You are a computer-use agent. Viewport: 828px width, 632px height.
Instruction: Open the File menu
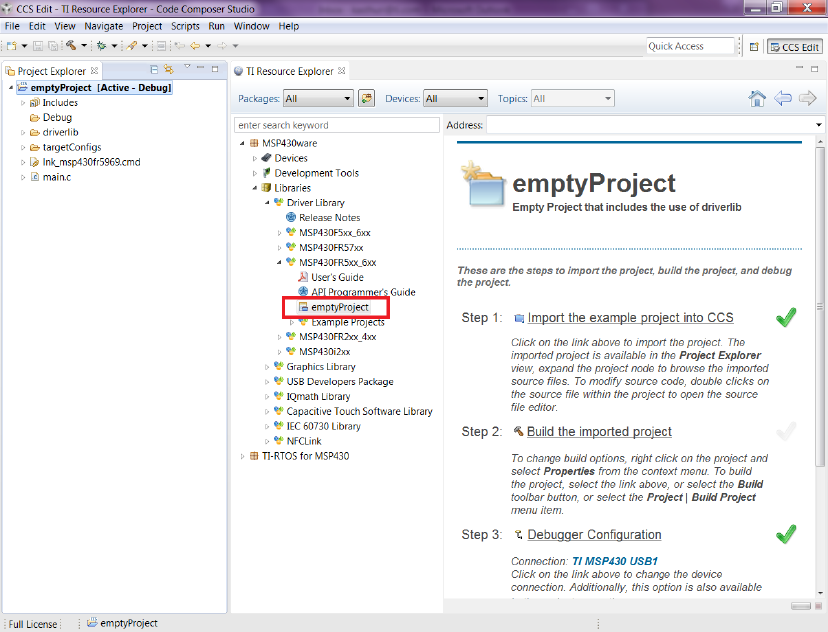pyautogui.click(x=12, y=26)
